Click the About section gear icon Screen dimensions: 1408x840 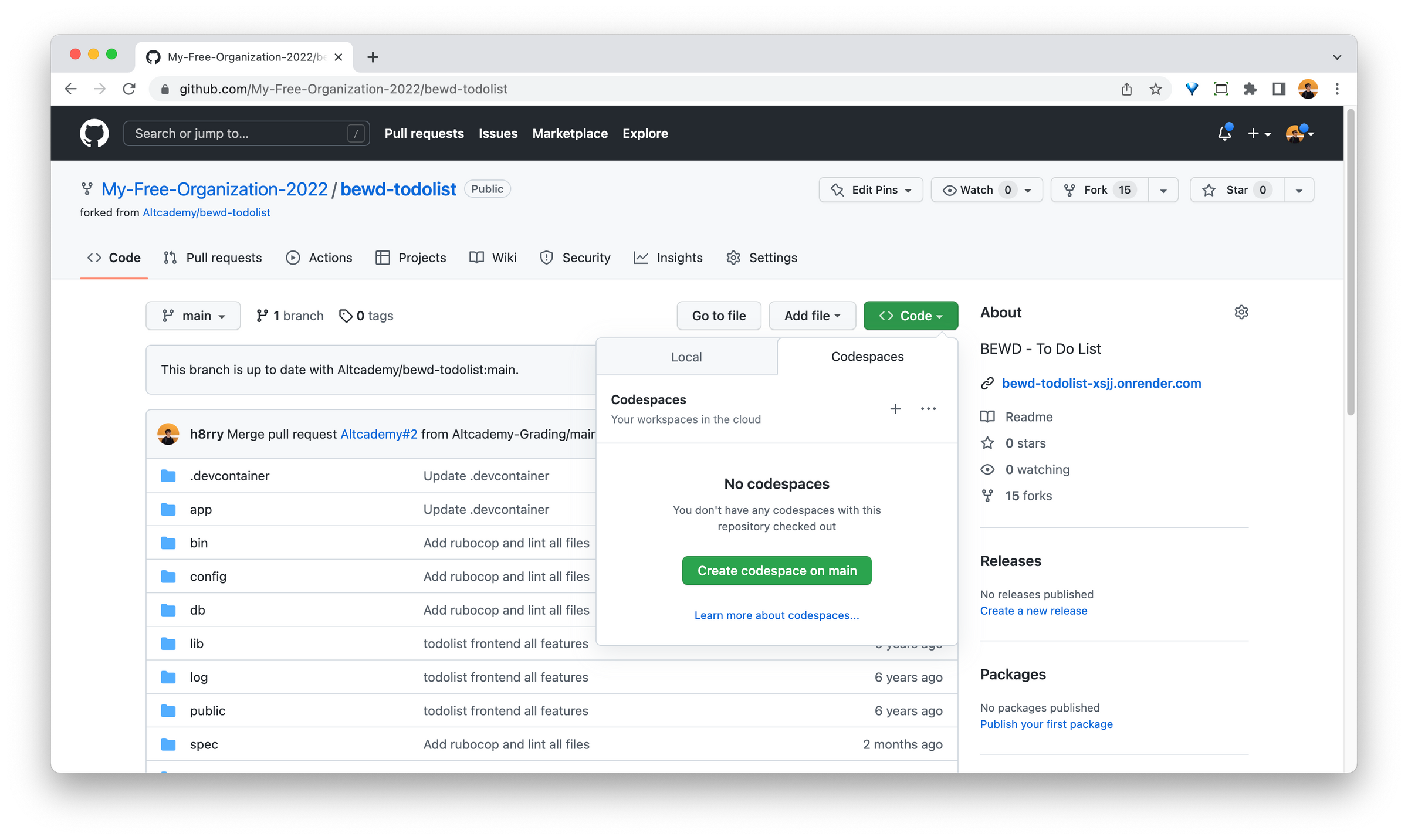(1241, 312)
